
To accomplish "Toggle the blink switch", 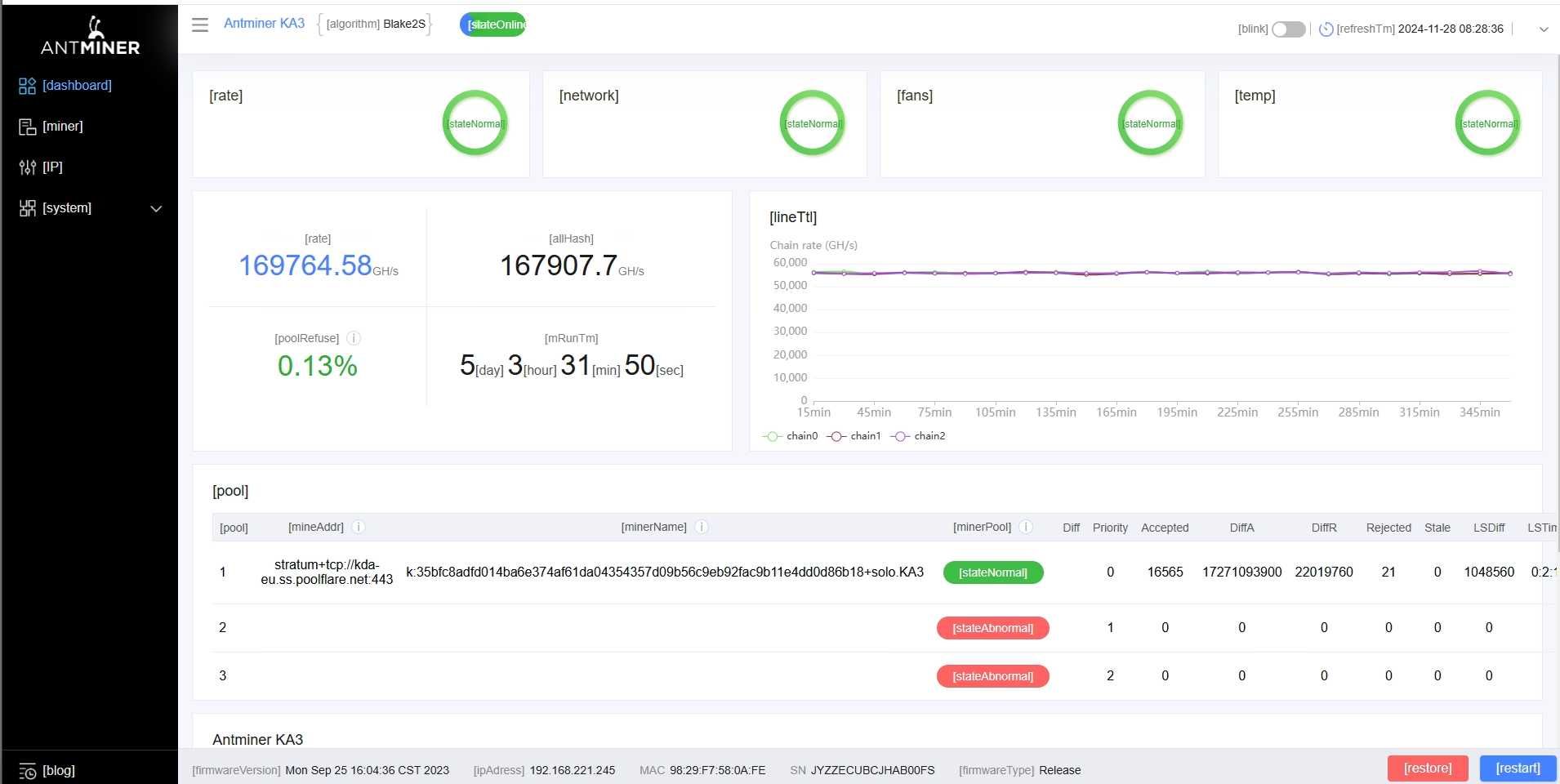I will point(1289,29).
